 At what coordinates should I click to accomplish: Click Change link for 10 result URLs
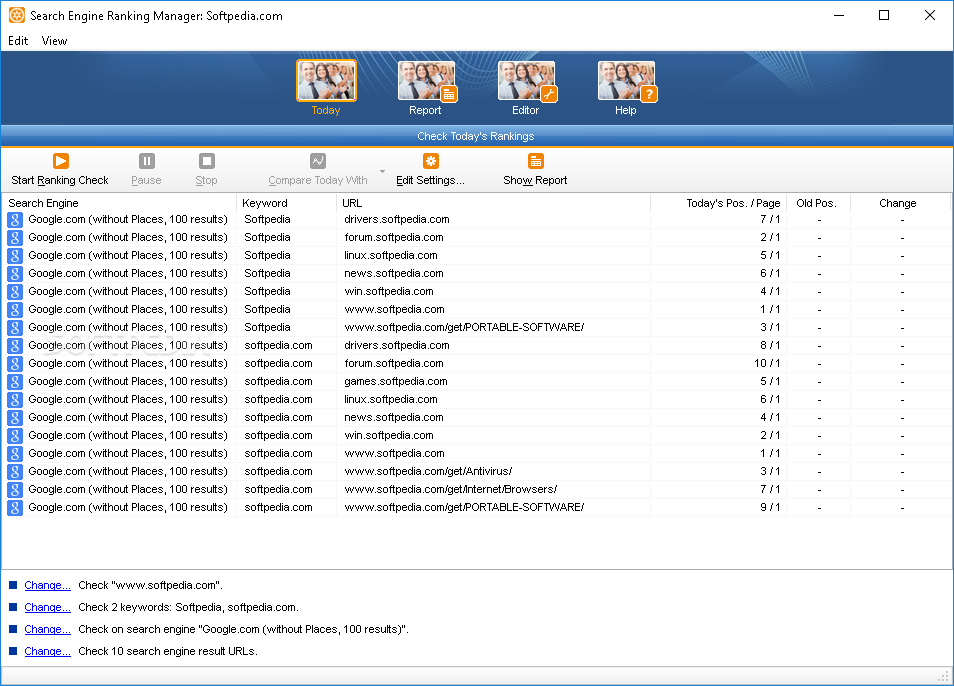[47, 651]
